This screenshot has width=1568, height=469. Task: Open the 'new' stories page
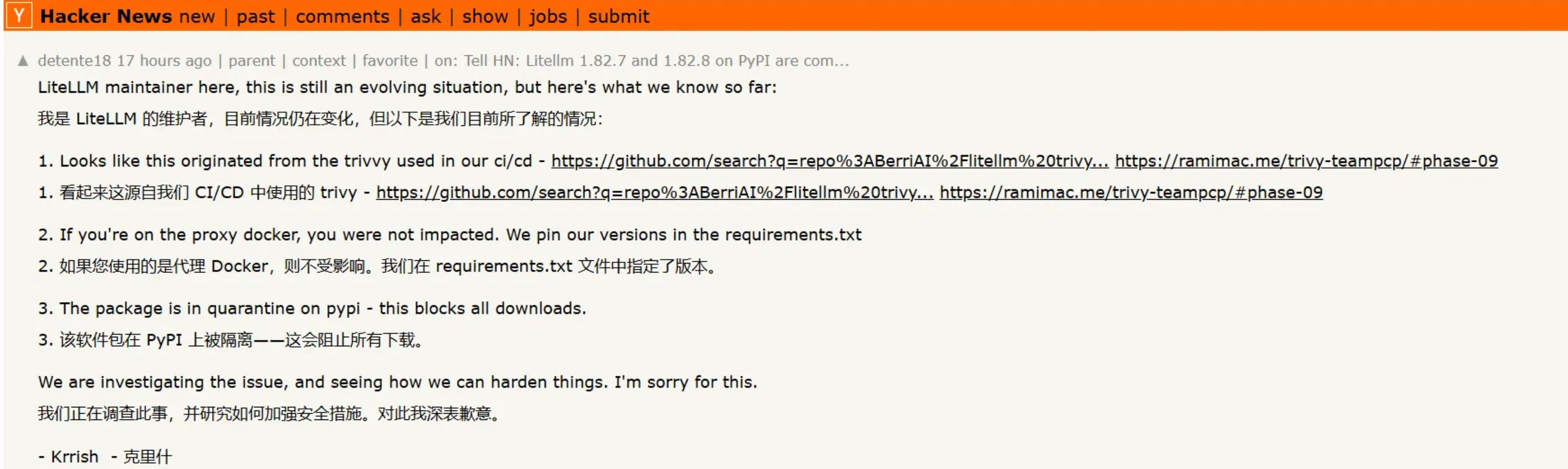coord(197,16)
